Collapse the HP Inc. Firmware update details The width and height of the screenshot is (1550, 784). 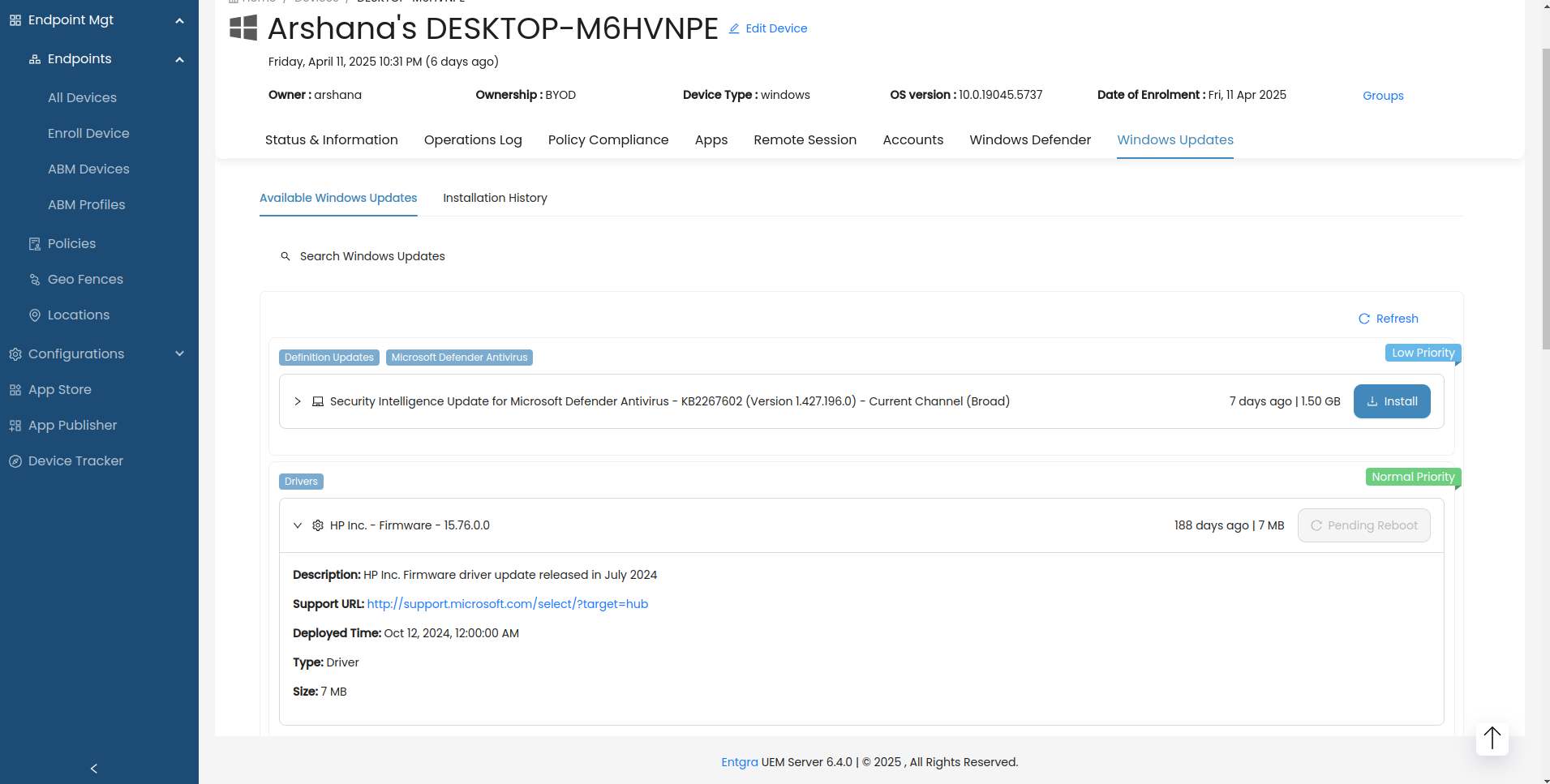298,525
